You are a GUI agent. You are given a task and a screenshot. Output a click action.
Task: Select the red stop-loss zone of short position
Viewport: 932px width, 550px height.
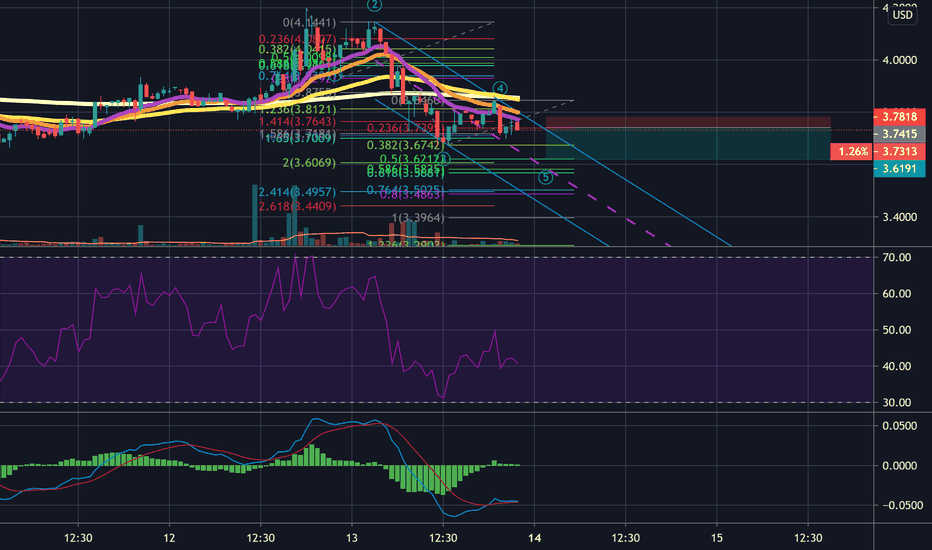pyautogui.click(x=688, y=122)
